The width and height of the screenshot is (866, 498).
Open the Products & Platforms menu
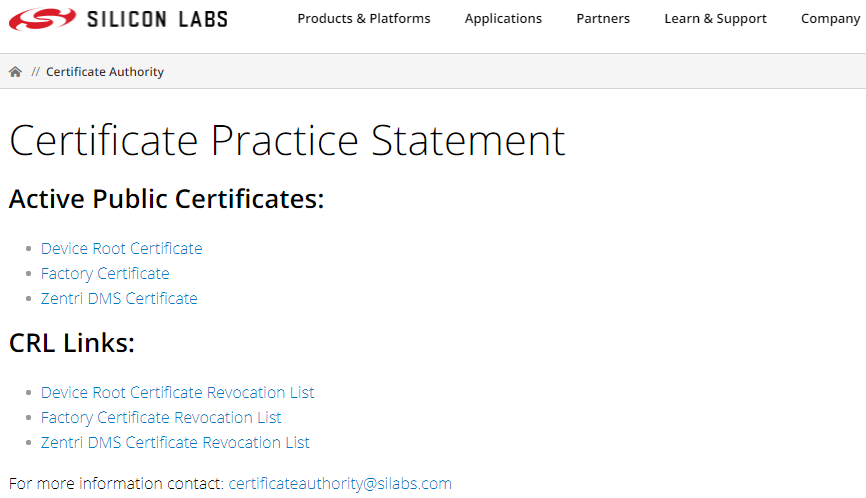[364, 19]
